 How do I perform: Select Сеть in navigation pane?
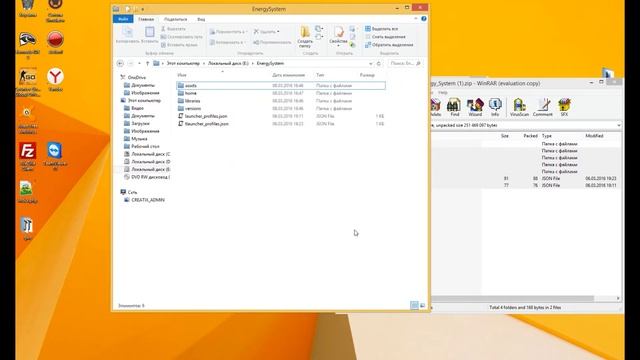(x=132, y=192)
